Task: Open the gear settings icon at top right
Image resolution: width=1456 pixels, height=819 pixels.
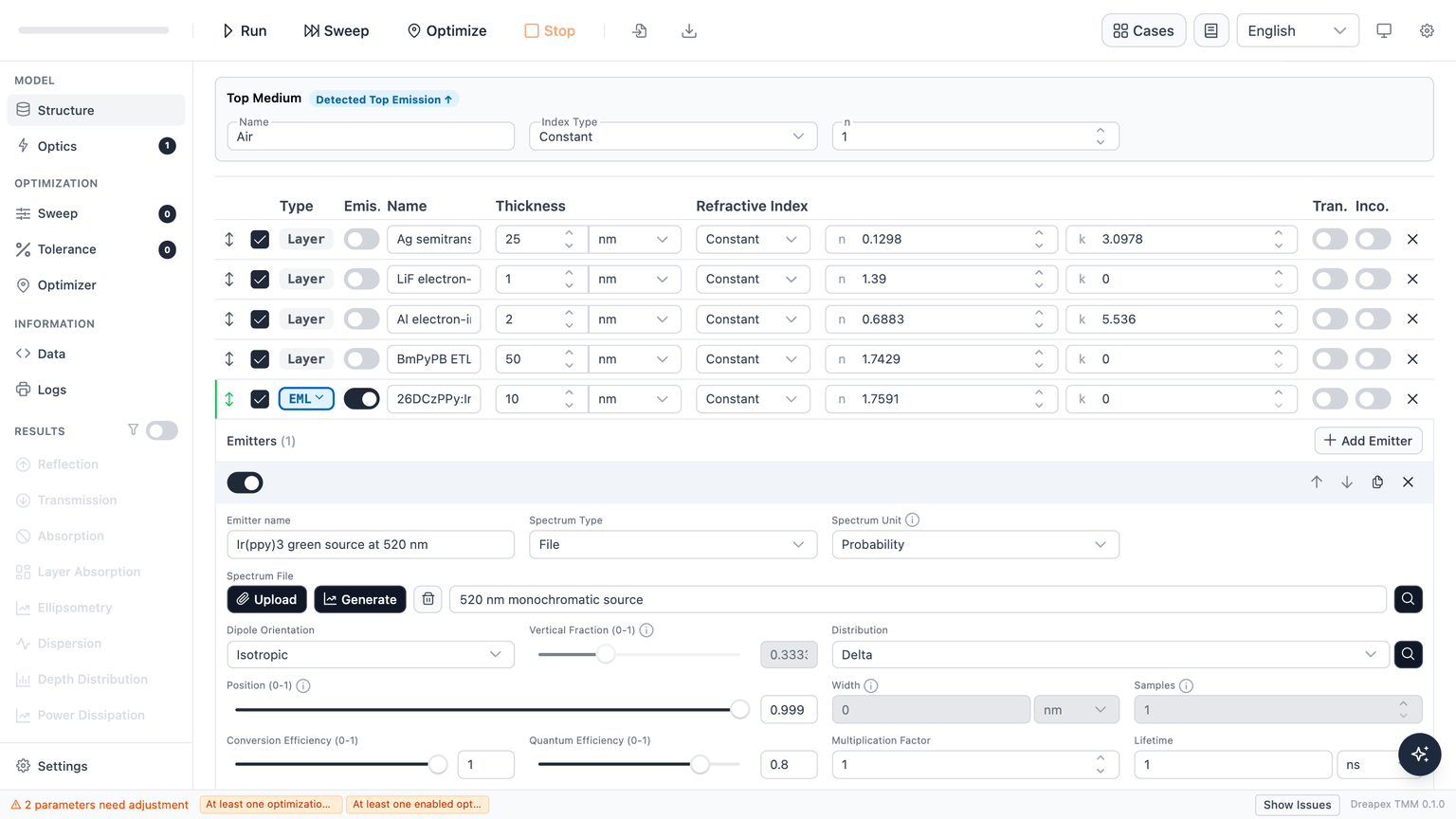Action: [1427, 30]
